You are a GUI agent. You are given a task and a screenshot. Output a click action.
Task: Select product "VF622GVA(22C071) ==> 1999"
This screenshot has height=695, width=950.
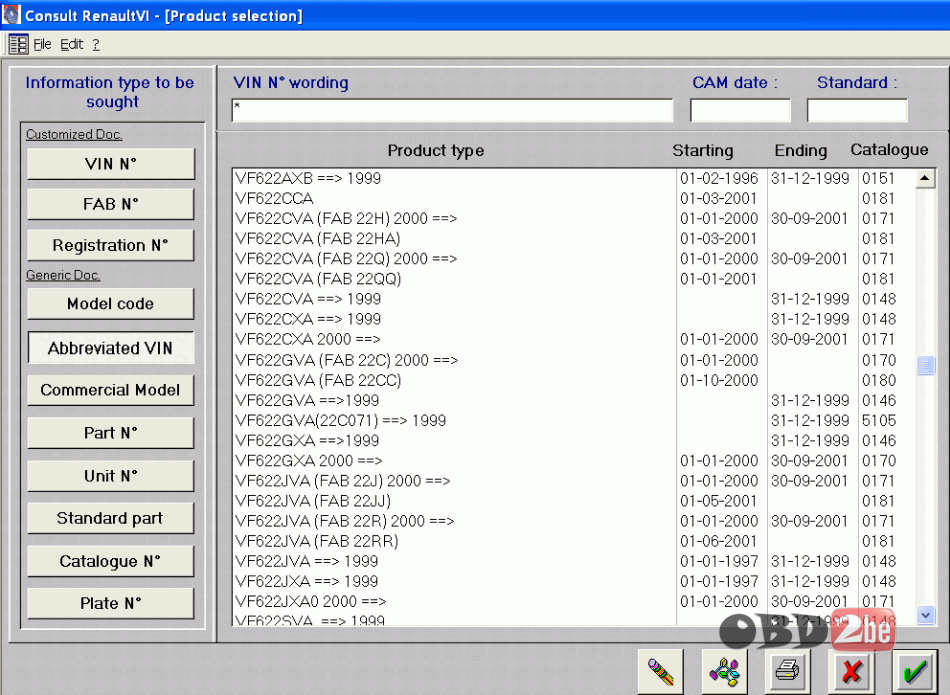pyautogui.click(x=574, y=420)
